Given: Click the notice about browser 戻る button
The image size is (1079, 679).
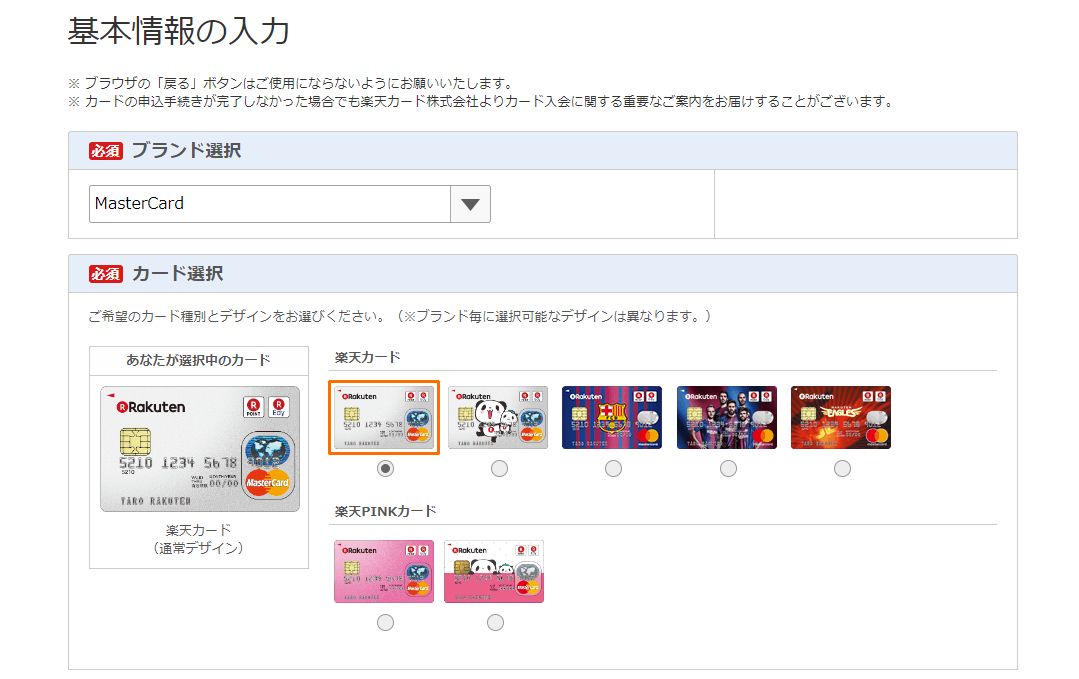Looking at the screenshot, I should 291,83.
